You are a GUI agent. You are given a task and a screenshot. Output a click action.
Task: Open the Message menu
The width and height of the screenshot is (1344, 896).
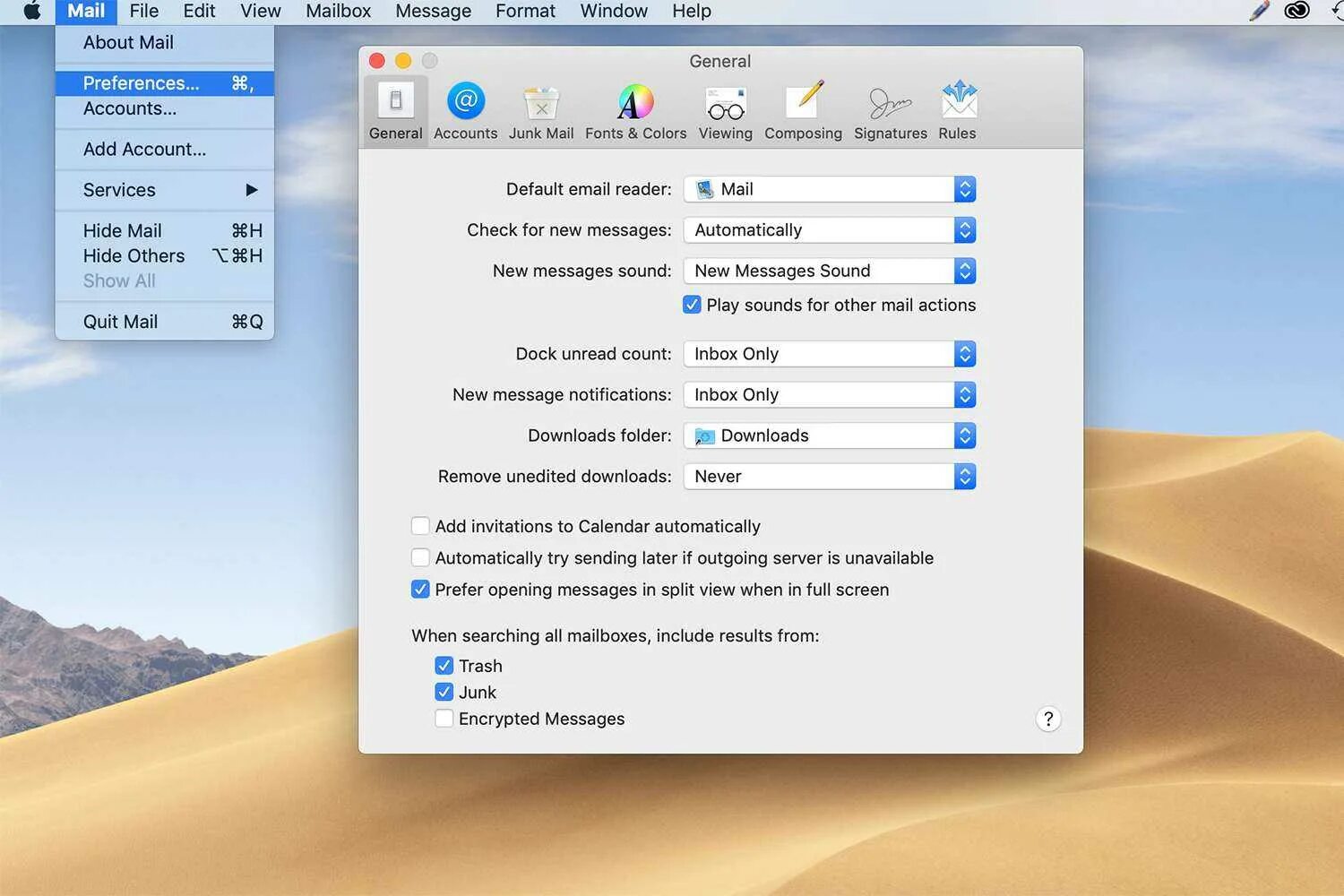point(433,11)
